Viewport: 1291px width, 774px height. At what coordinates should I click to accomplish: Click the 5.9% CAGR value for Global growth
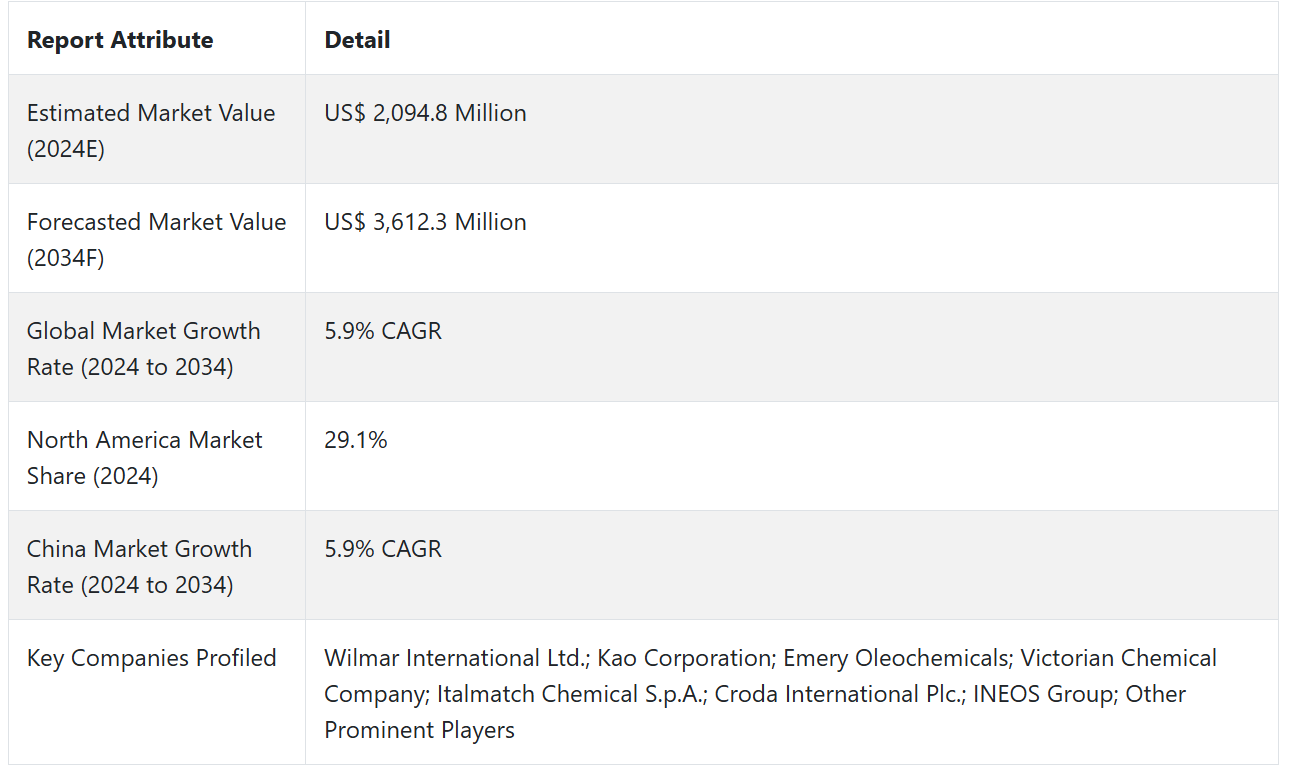pyautogui.click(x=383, y=331)
